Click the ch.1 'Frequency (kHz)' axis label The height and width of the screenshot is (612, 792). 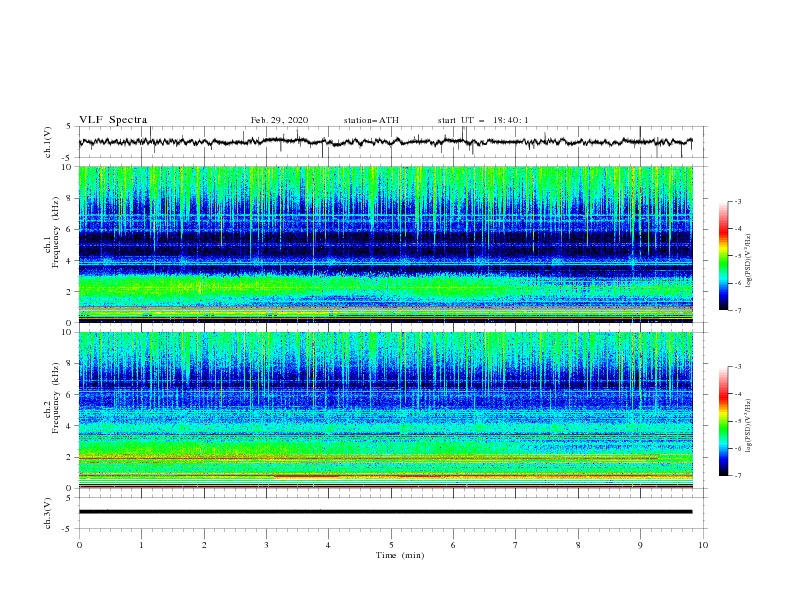(57, 230)
